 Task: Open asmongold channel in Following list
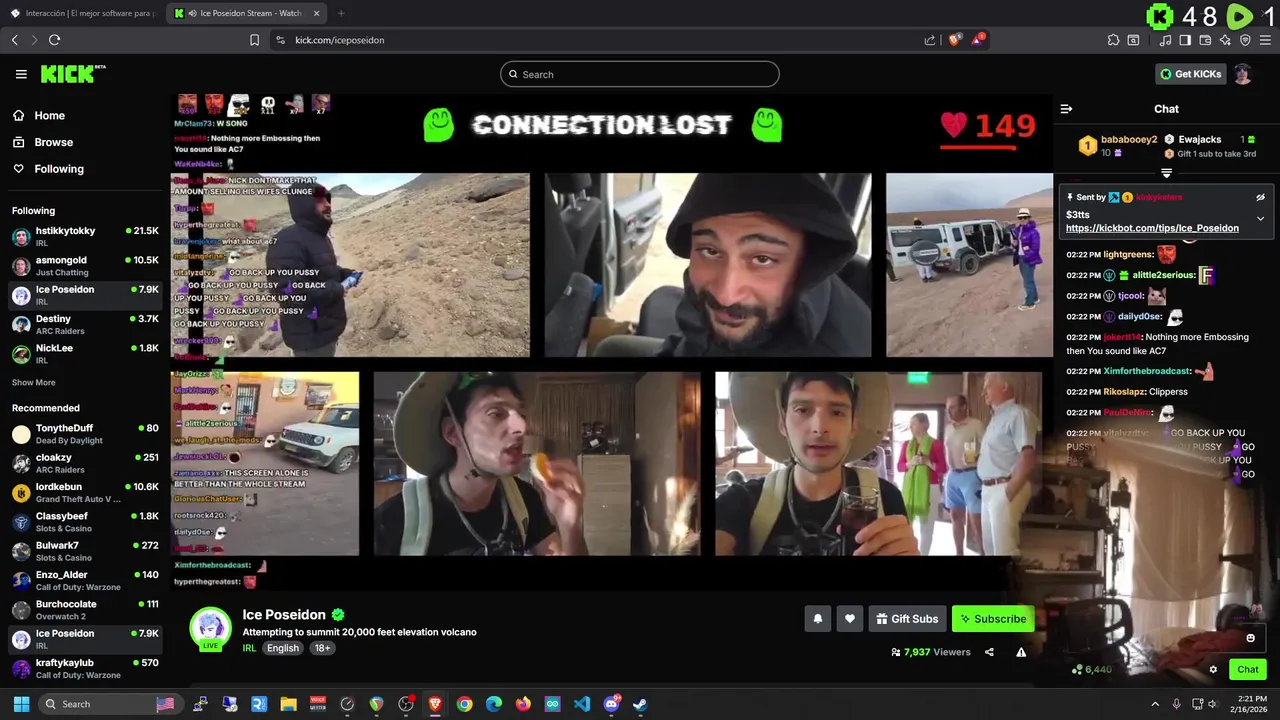85,265
